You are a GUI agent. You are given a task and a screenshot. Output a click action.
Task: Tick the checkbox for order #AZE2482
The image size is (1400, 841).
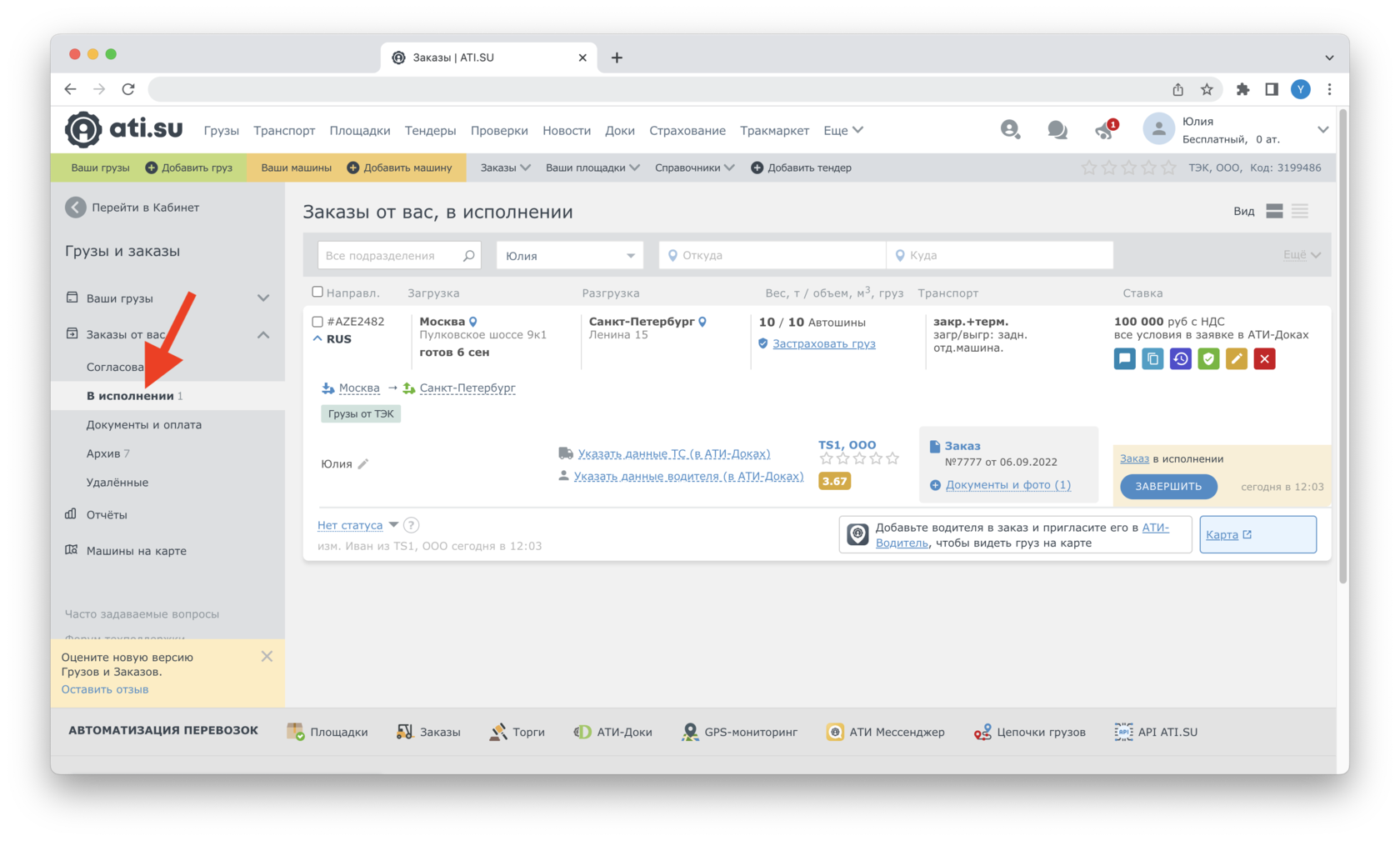click(317, 322)
